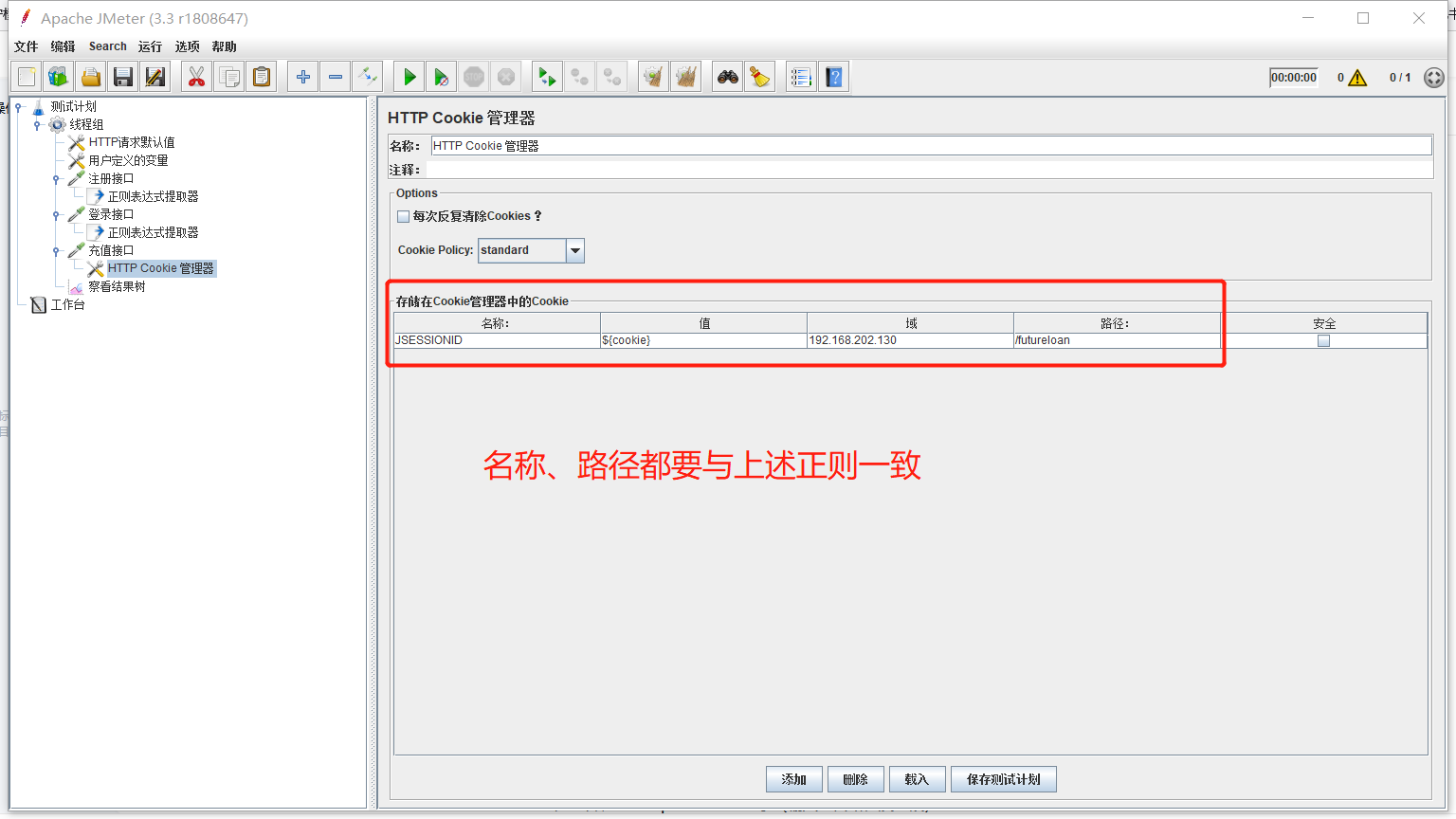
Task: Collapse the 注册接口 tree node
Action: coord(56,179)
